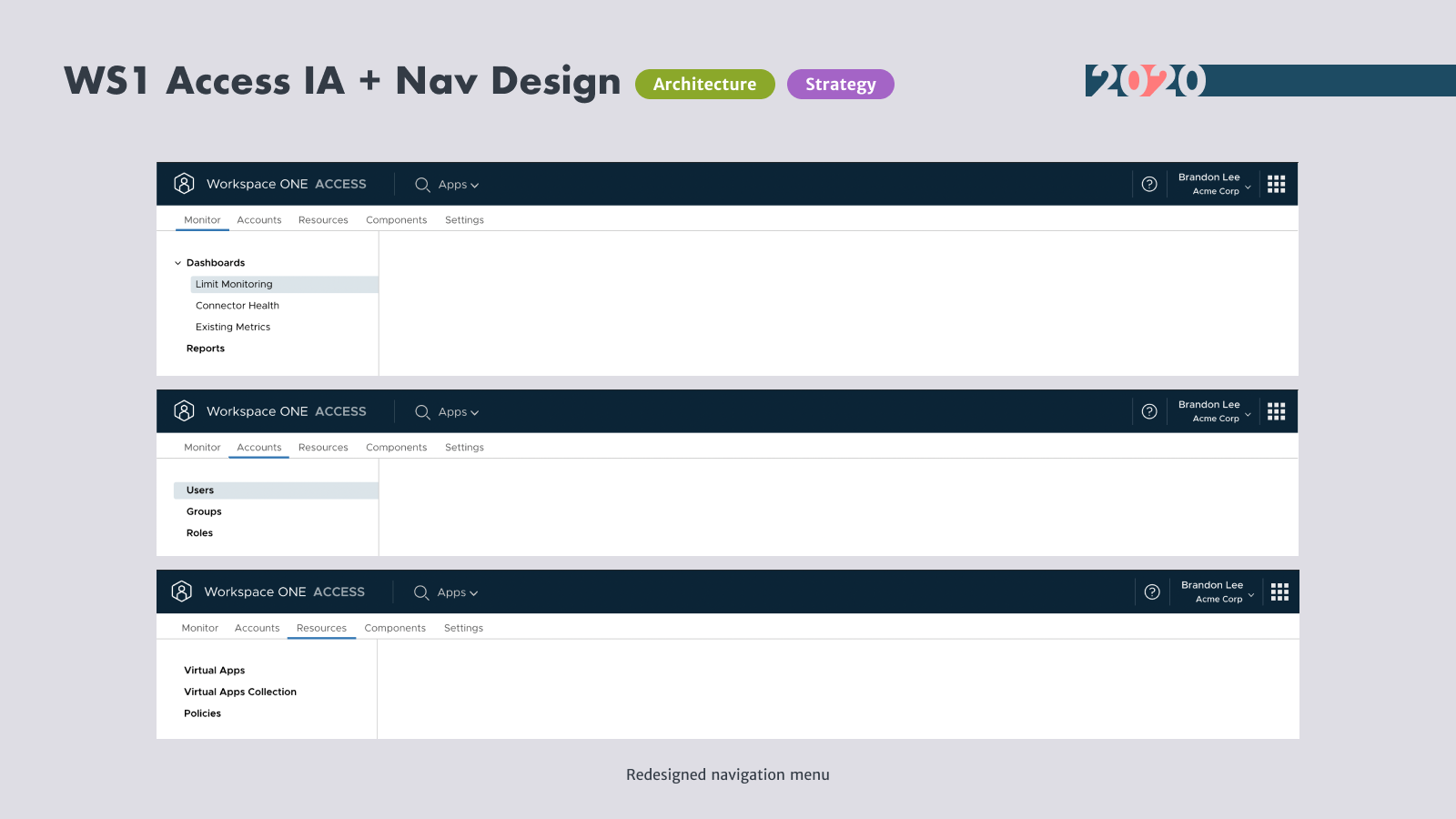Select Connector Health in the sidebar

[x=238, y=306]
